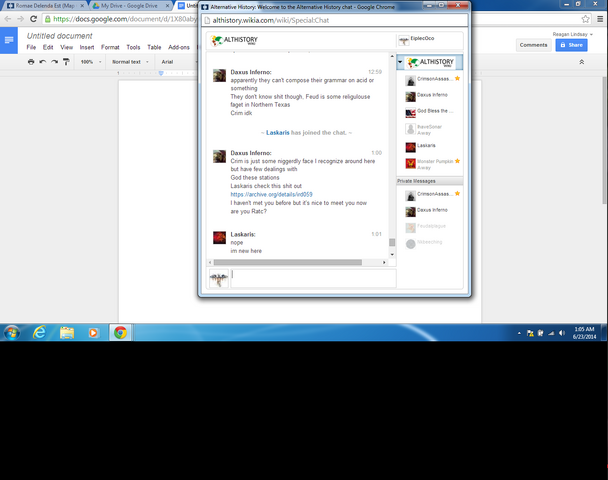This screenshot has width=608, height=480.
Task: Click the bookmark star in address bar
Action: [x=585, y=19]
